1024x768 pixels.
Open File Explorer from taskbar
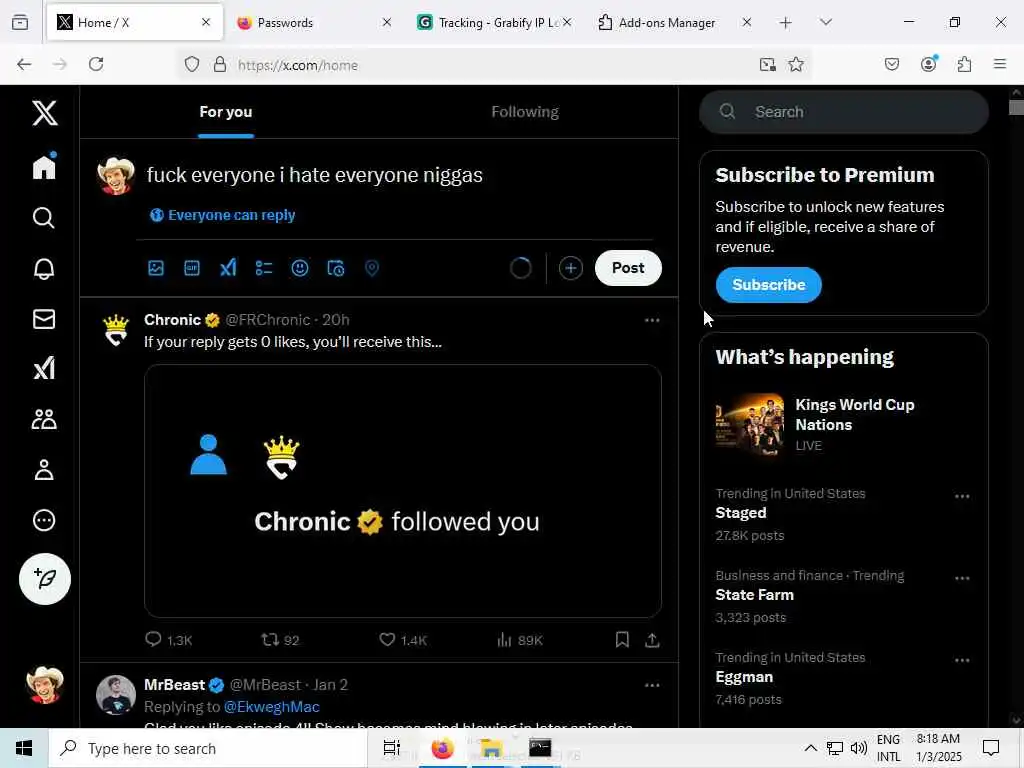(x=491, y=748)
